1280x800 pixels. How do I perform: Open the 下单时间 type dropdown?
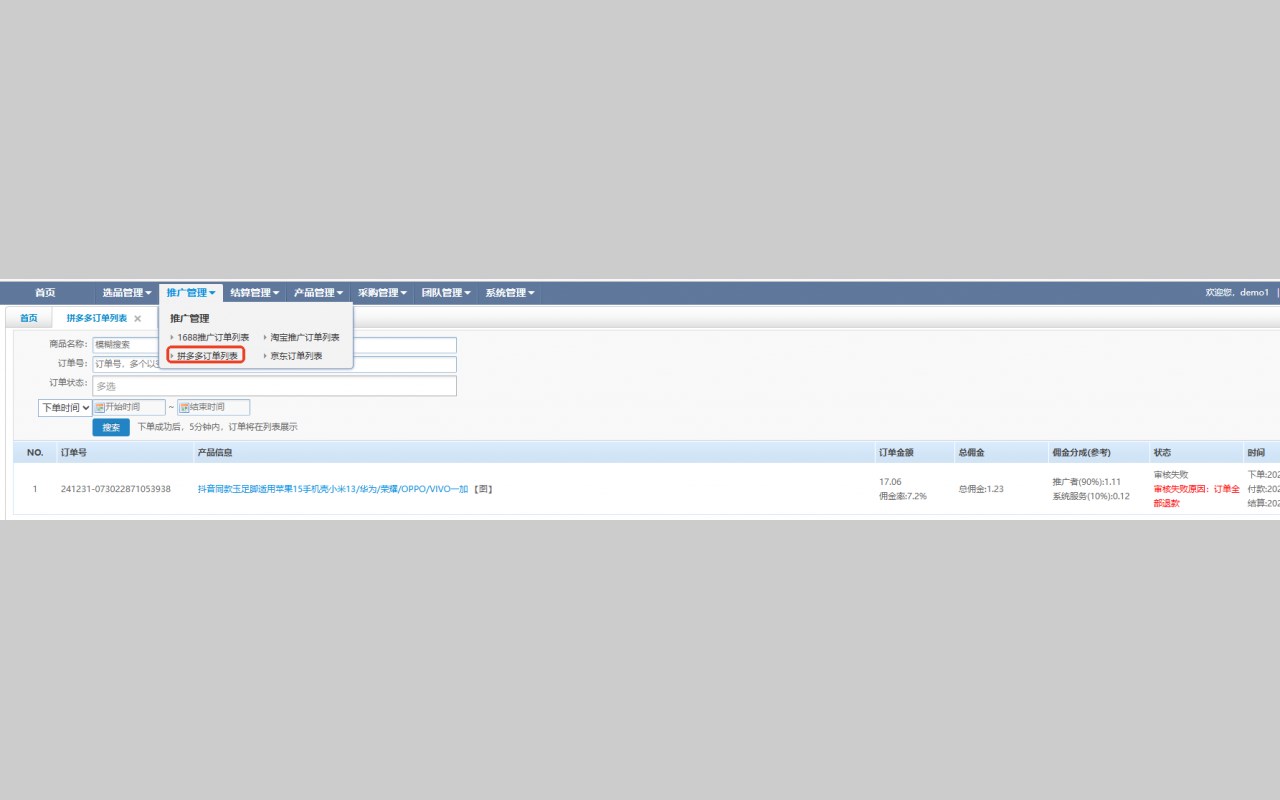click(65, 408)
